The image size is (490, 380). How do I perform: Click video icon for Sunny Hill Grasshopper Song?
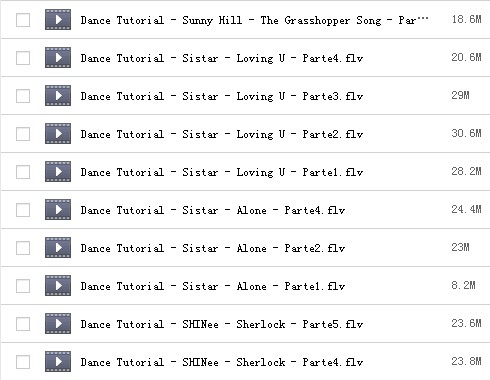coord(58,20)
